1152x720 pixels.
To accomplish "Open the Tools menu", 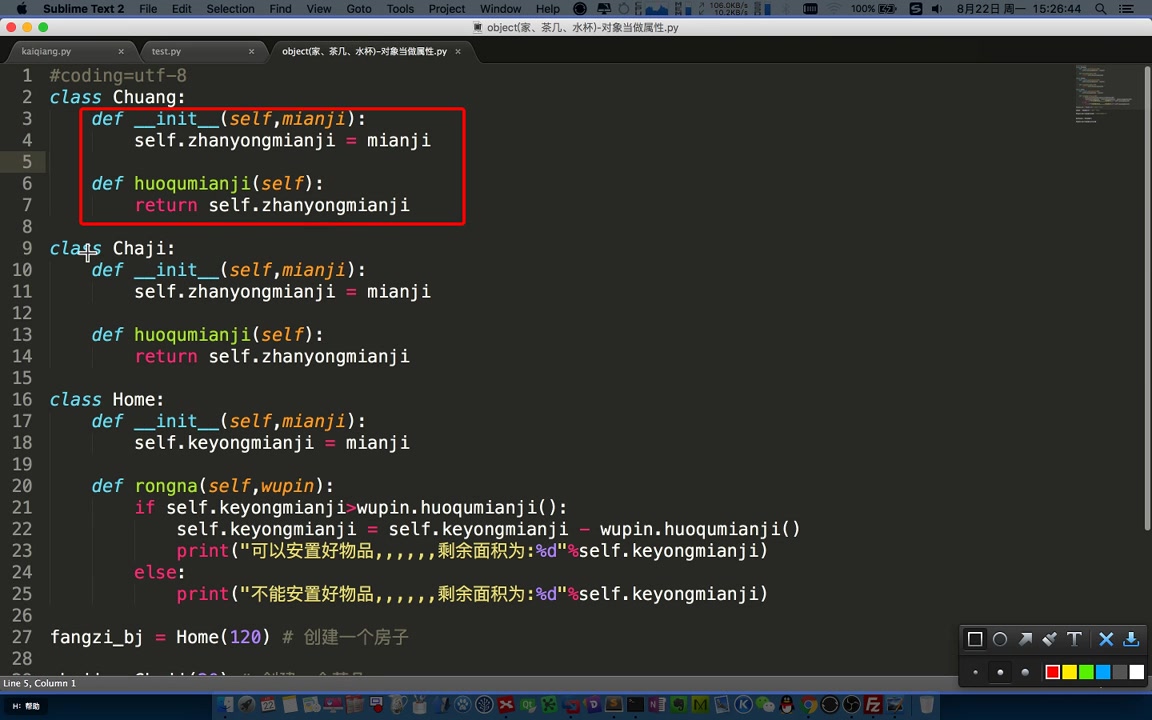I will click(x=399, y=9).
